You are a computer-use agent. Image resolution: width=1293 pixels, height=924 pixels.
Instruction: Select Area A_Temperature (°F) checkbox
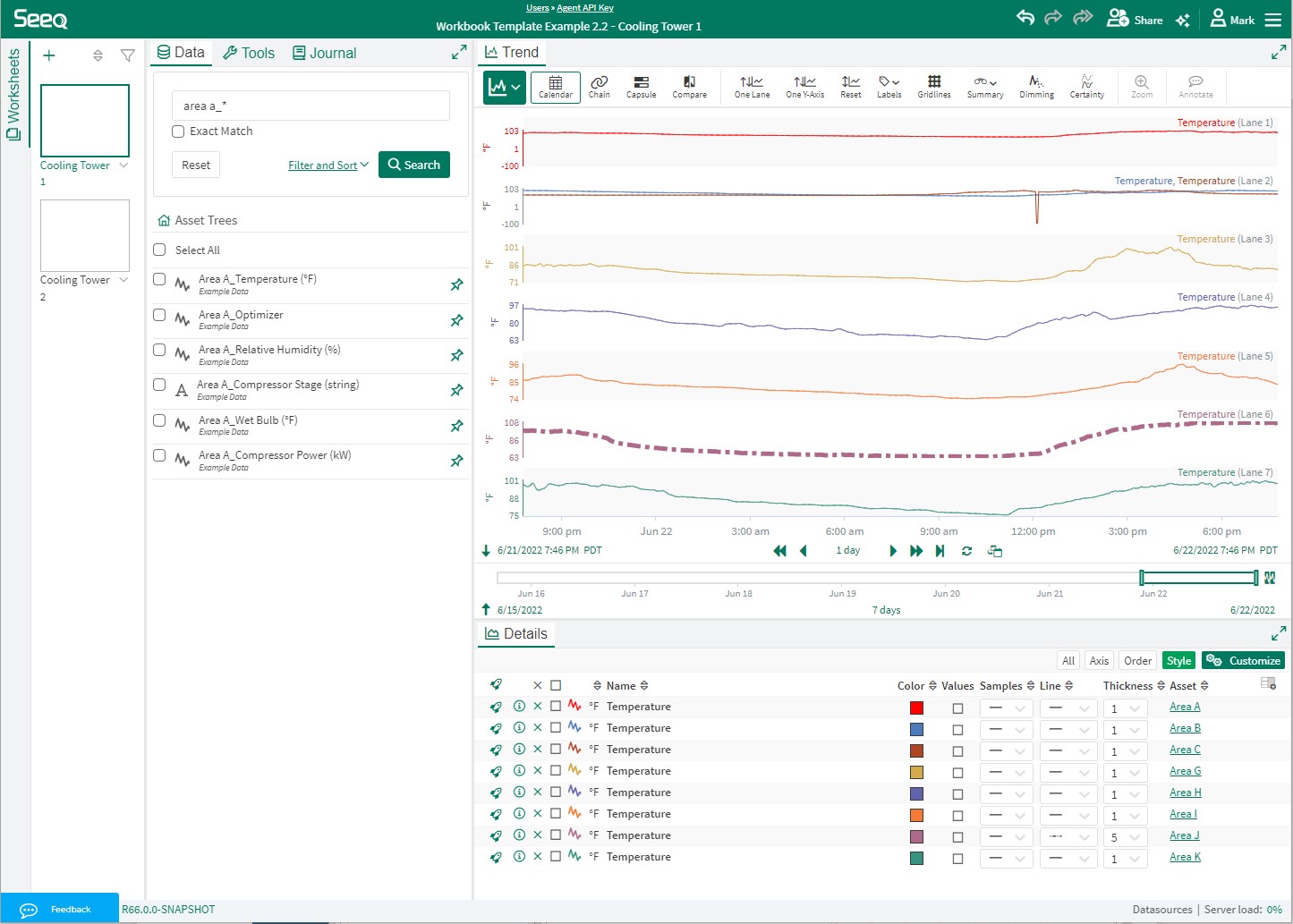[159, 279]
